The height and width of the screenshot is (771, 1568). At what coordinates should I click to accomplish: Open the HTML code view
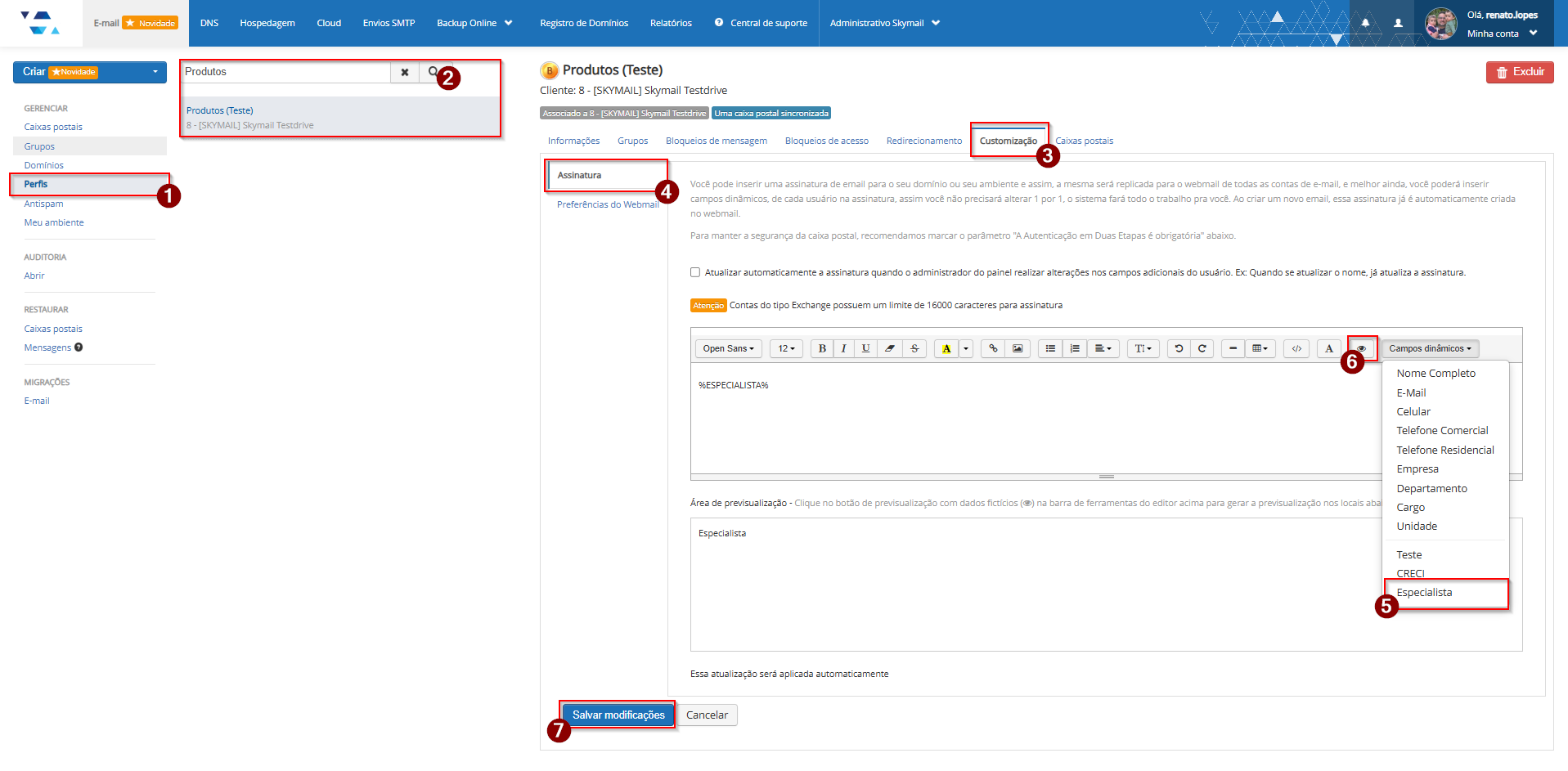[1296, 348]
